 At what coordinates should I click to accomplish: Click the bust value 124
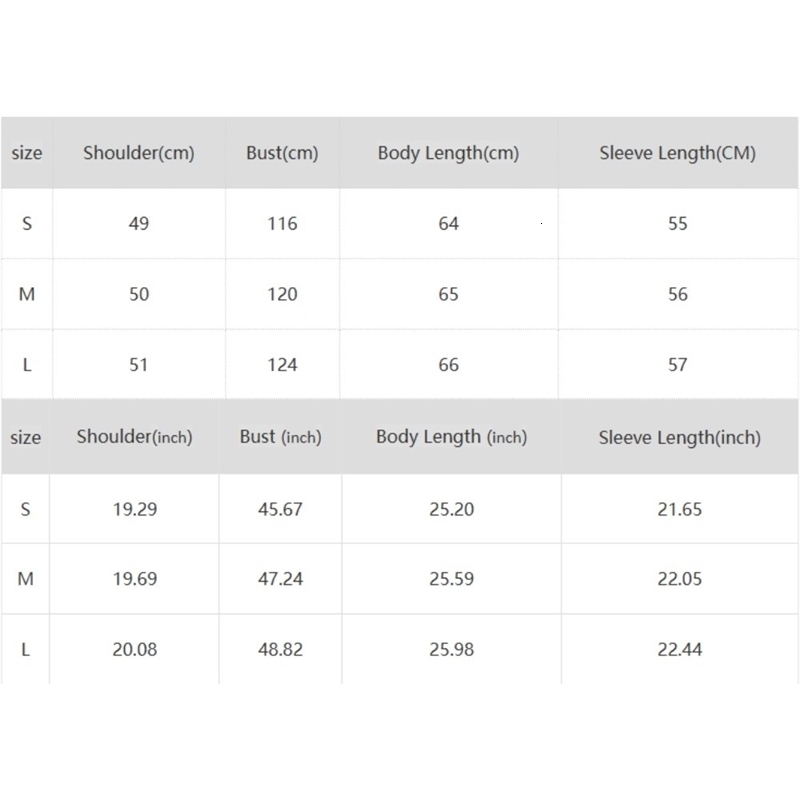pos(282,365)
